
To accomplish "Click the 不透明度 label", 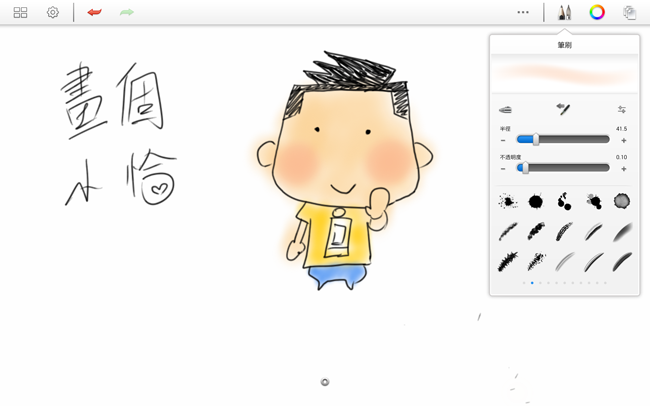I will tap(510, 157).
